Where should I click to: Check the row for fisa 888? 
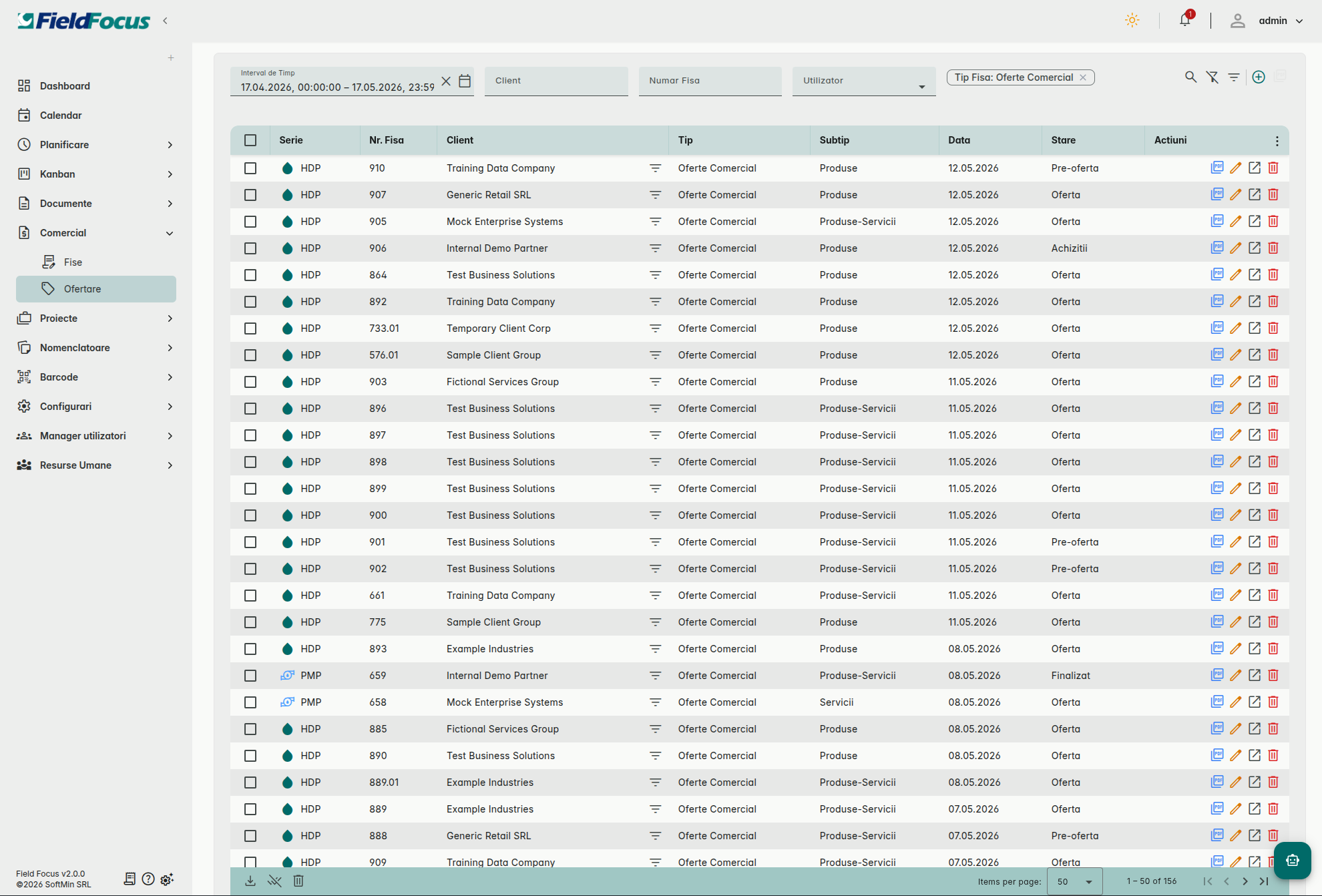[x=250, y=836]
